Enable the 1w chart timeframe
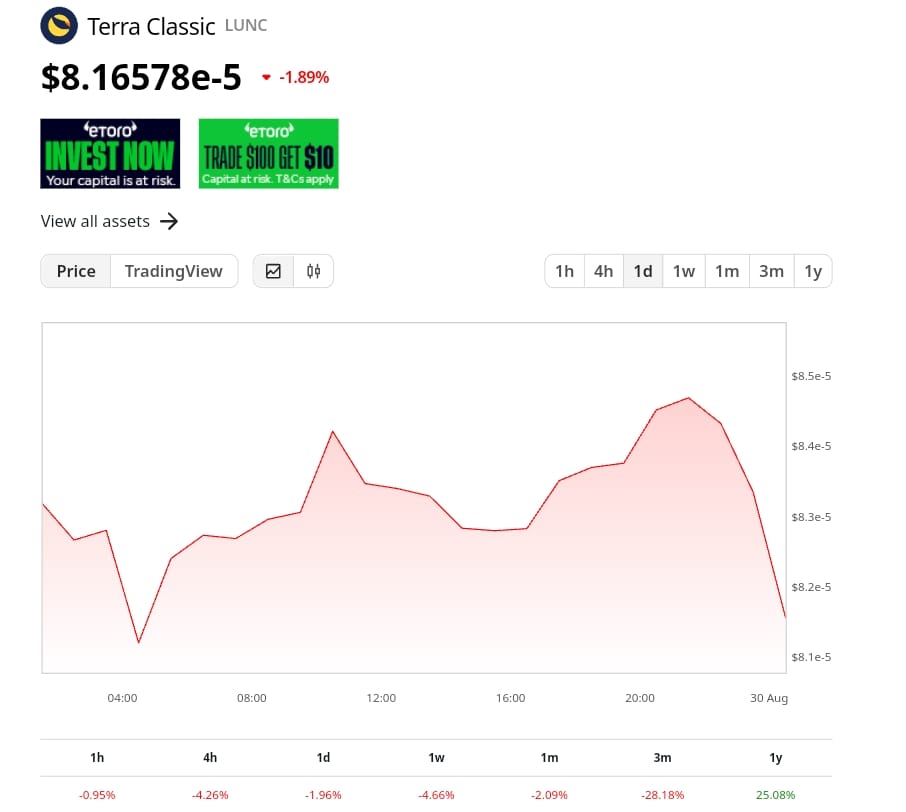 pos(684,270)
